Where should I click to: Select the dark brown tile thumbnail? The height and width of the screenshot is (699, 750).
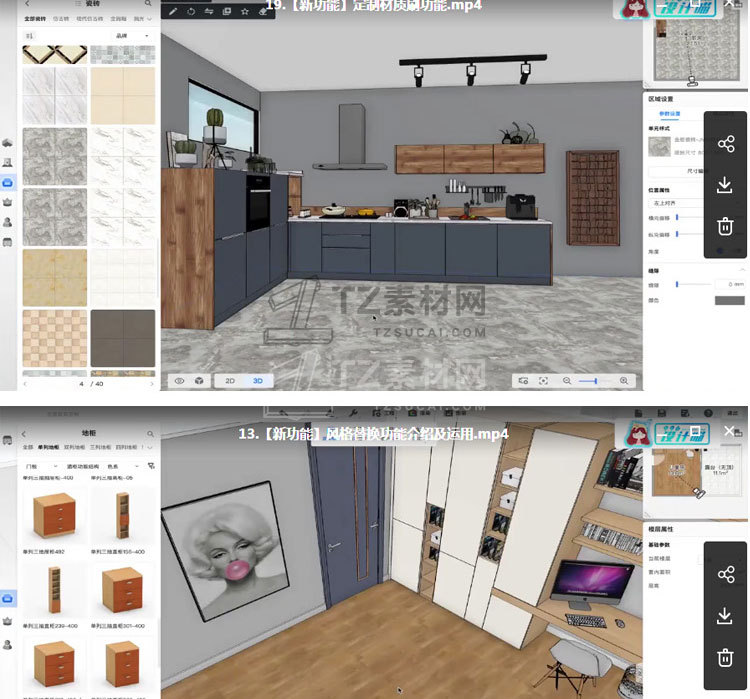tap(123, 338)
